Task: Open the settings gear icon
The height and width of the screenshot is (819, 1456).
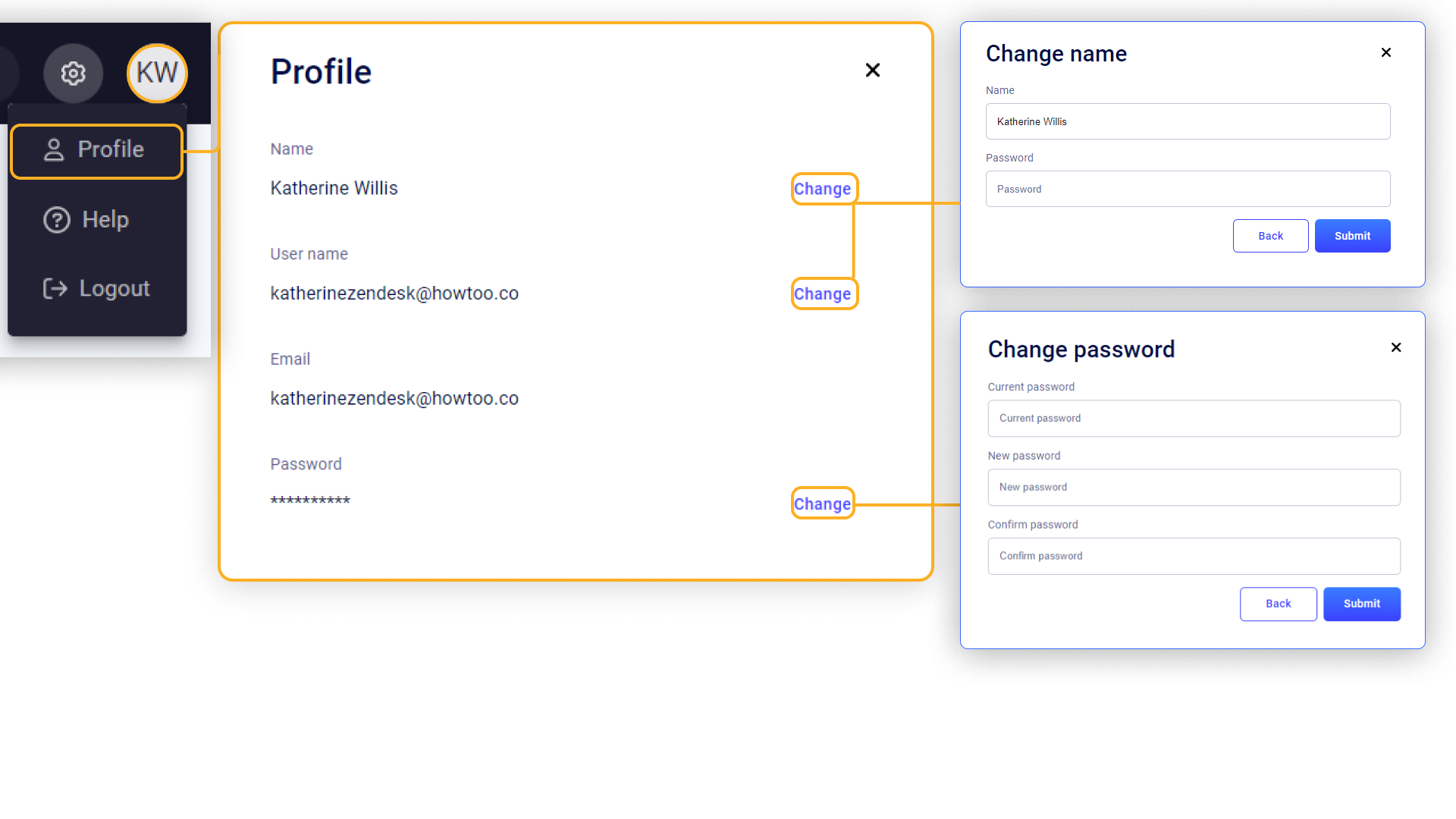Action: pos(73,73)
